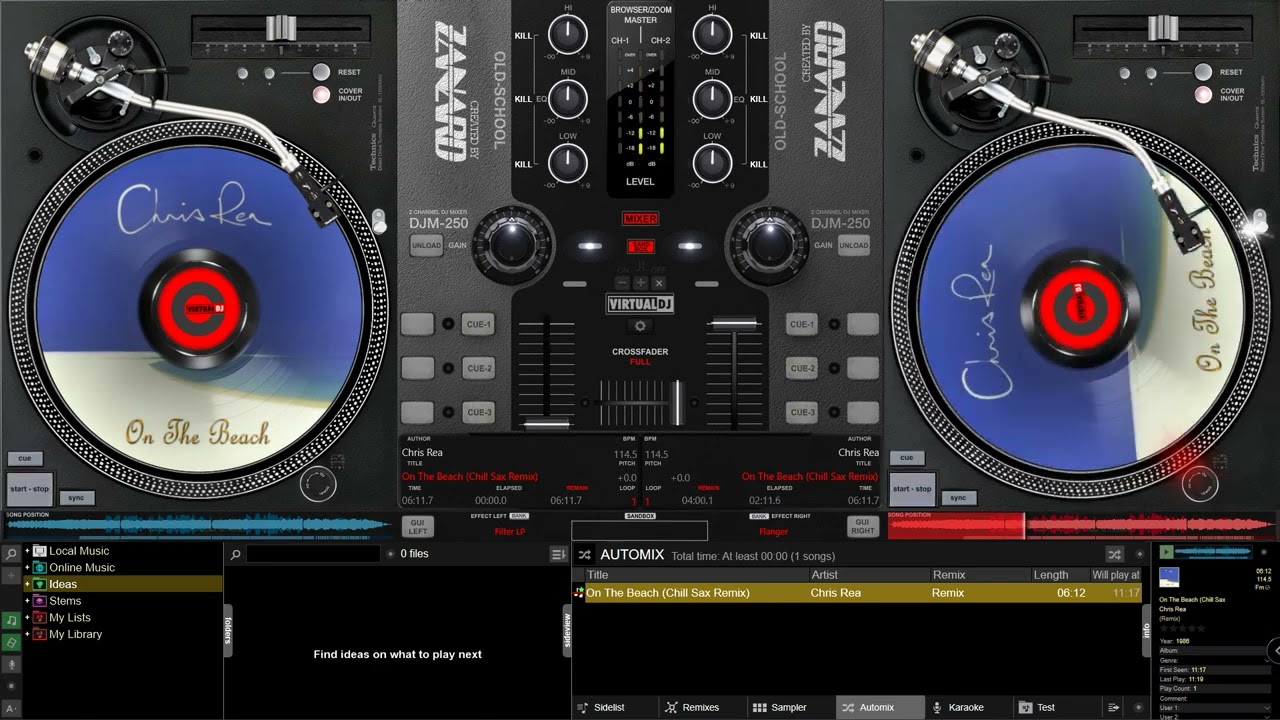Click the album cover thumbnail in info panel
The image size is (1280, 720).
pos(1169,577)
